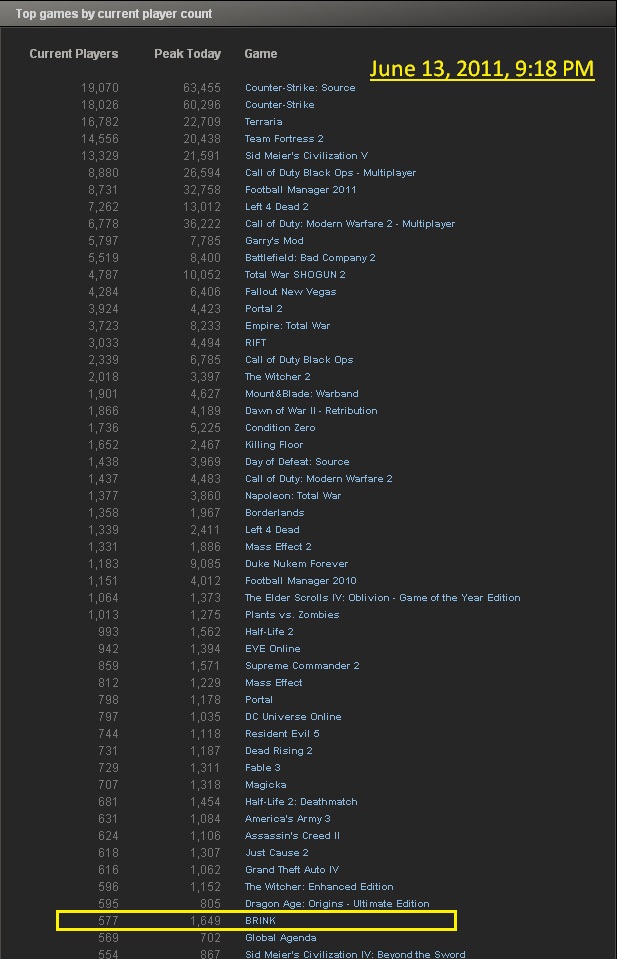617x959 pixels.
Task: Select the highlighted BRINK game link
Action: click(260, 920)
